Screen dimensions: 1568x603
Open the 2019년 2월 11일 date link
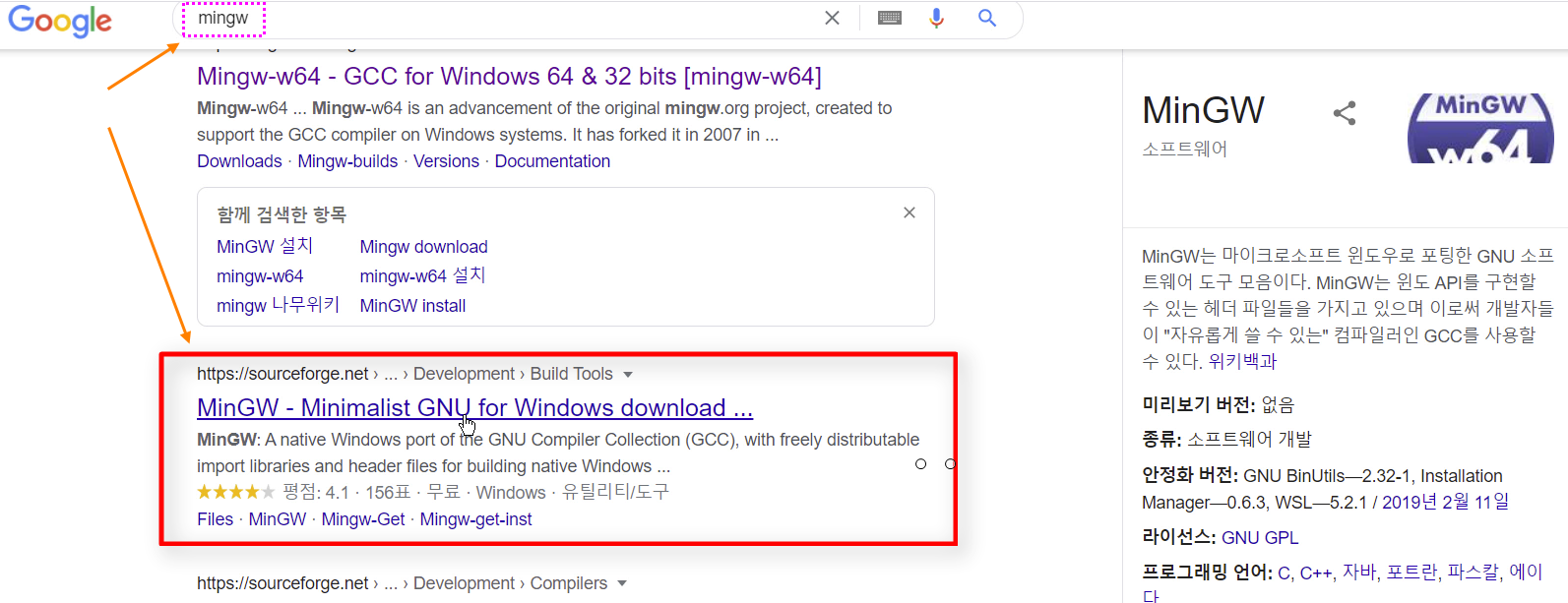1445,502
